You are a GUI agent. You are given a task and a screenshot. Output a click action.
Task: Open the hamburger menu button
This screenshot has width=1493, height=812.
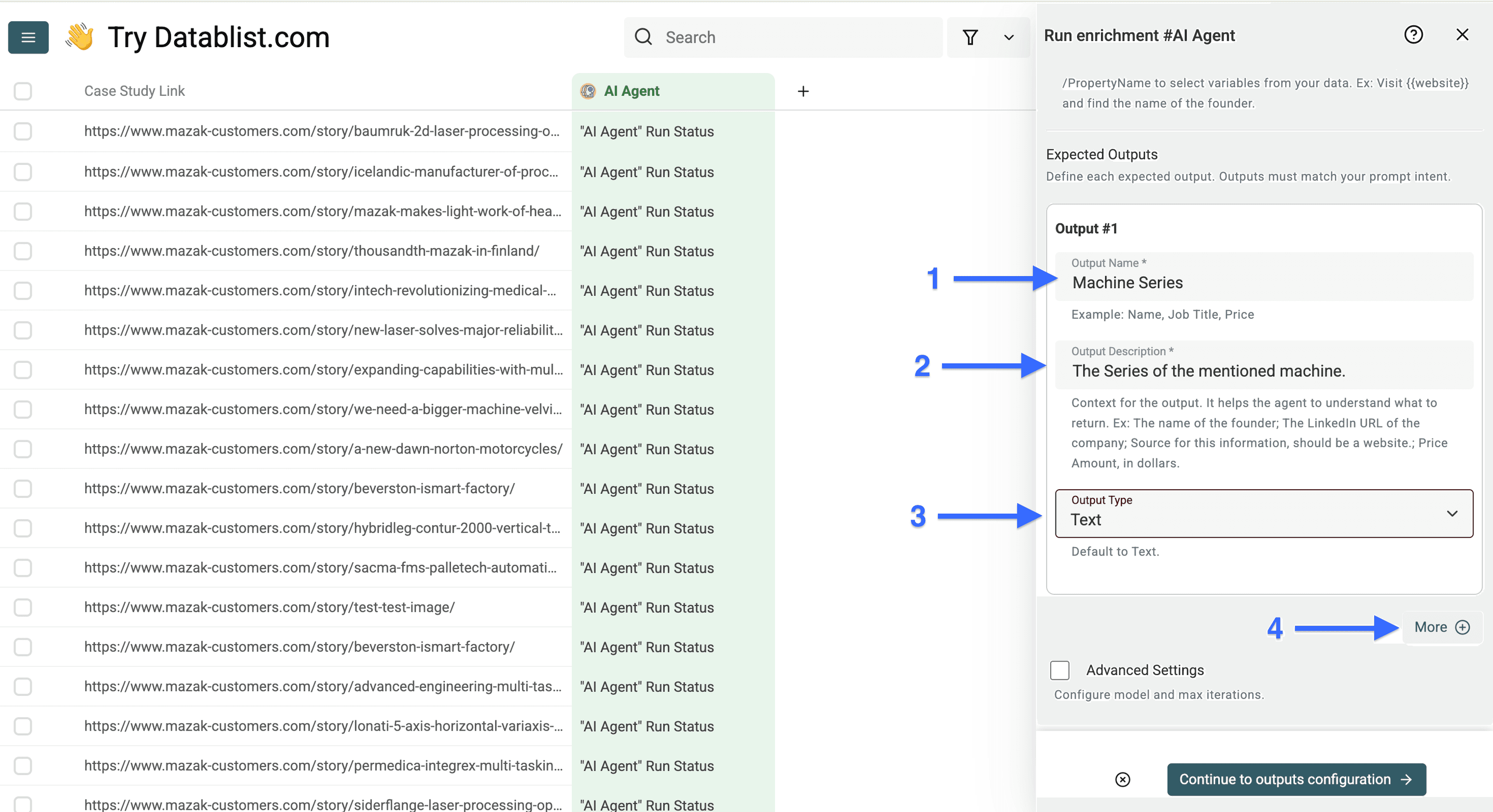point(28,37)
